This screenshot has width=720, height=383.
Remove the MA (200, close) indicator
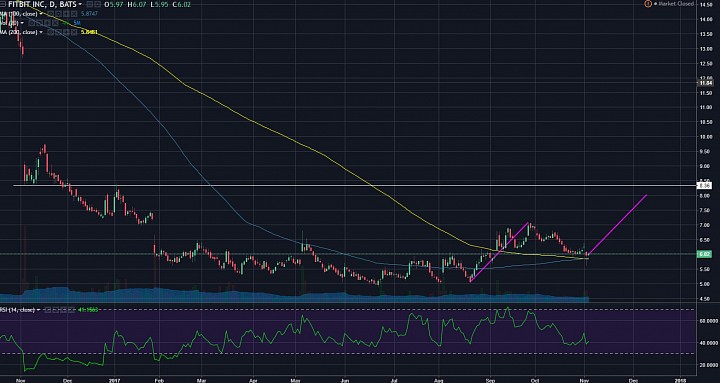pyautogui.click(x=74, y=32)
